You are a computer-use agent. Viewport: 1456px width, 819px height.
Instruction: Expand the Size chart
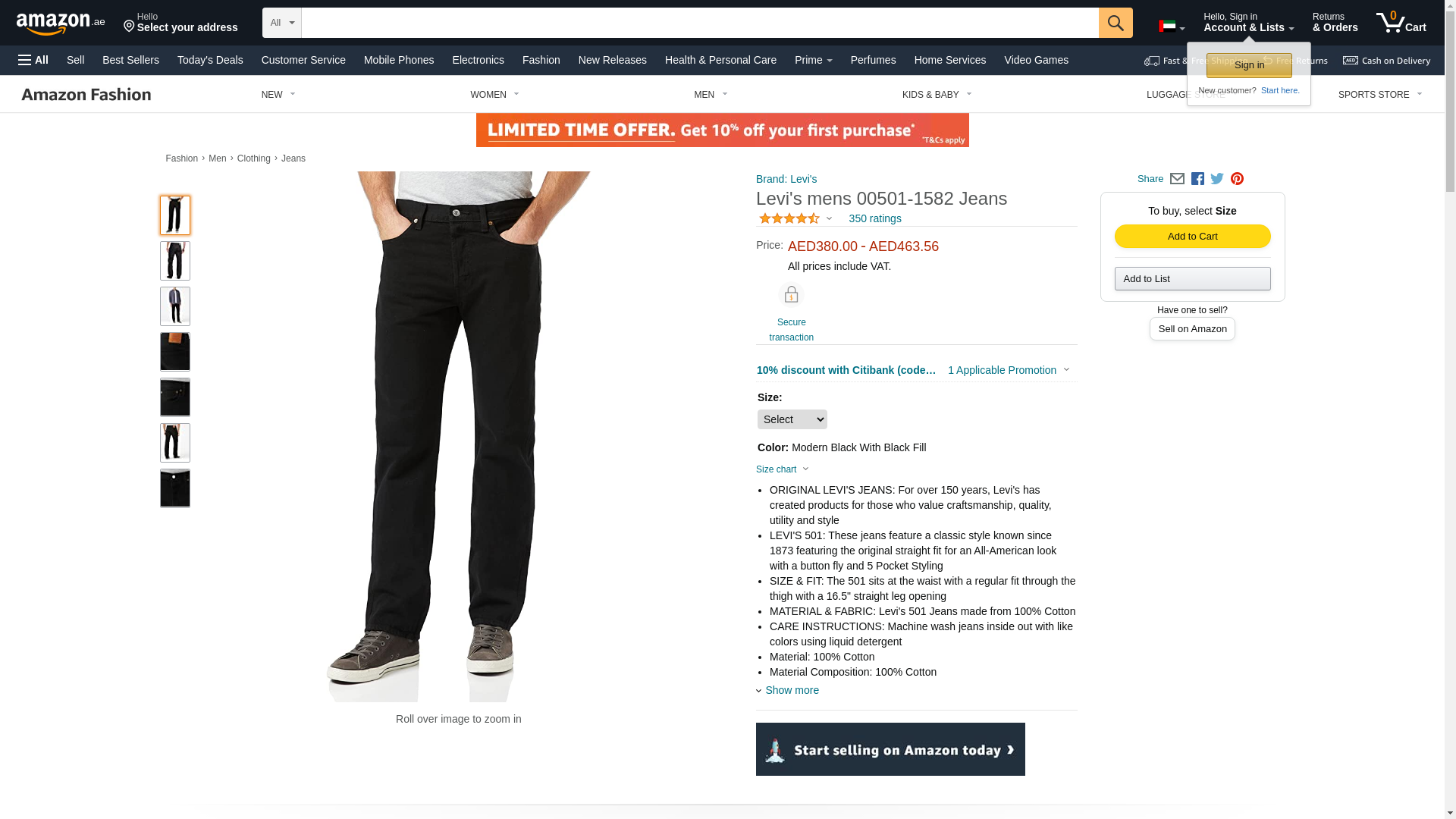pyautogui.click(x=783, y=469)
